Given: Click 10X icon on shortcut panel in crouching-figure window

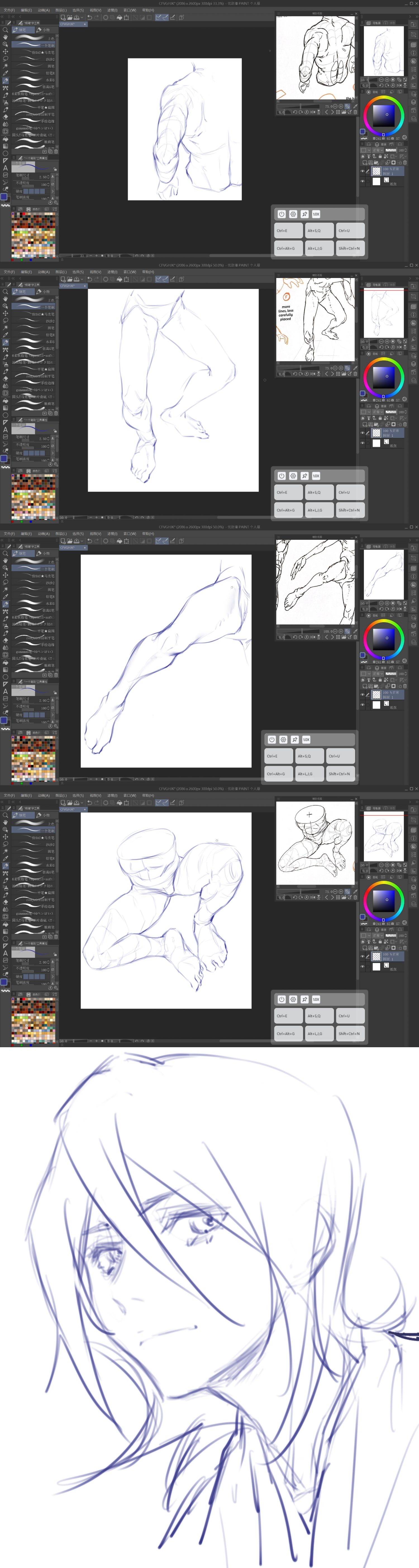Looking at the screenshot, I should pos(316,999).
